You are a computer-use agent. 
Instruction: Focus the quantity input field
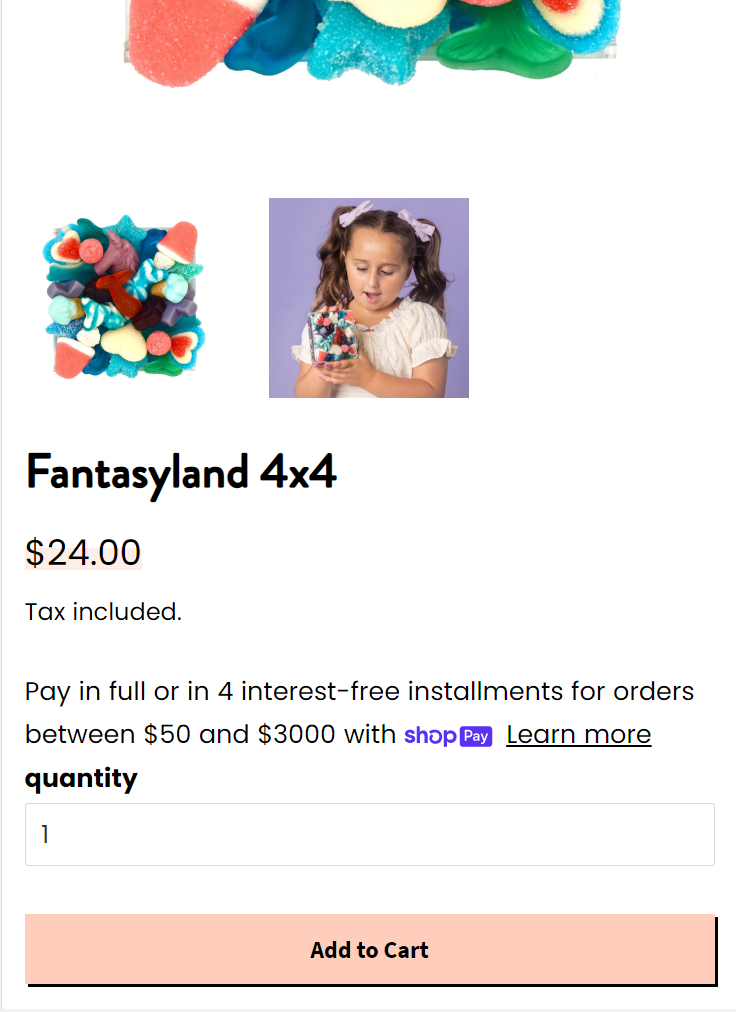tap(369, 834)
